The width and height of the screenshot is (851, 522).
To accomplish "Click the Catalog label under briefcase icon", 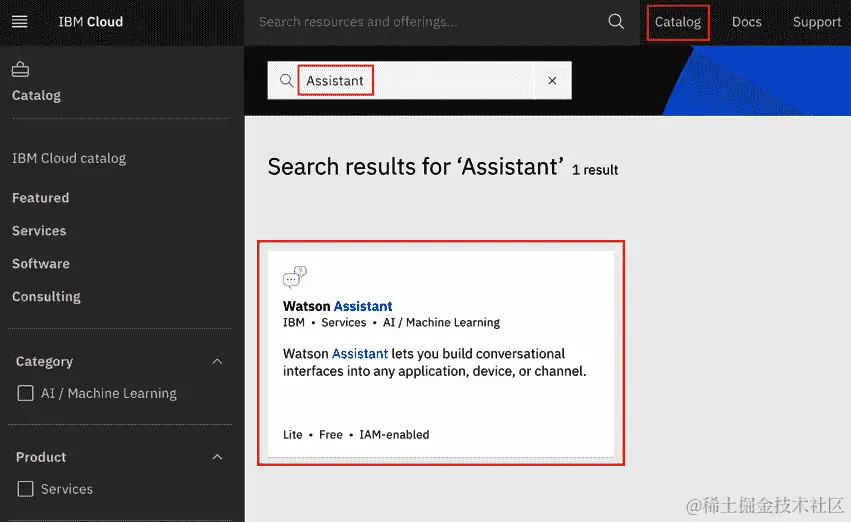I will click(x=36, y=96).
